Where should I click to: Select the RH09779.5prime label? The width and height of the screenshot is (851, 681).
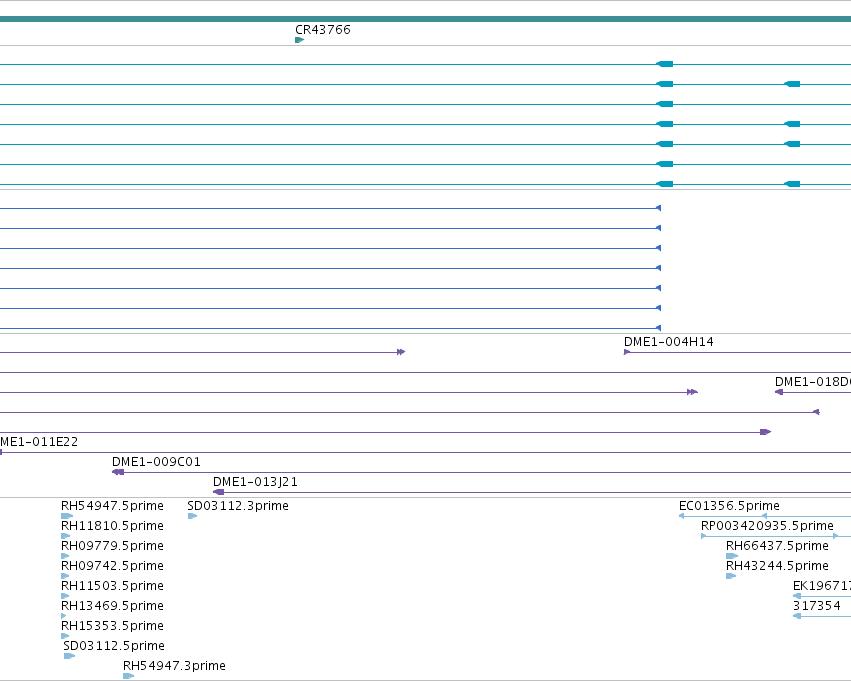(112, 546)
